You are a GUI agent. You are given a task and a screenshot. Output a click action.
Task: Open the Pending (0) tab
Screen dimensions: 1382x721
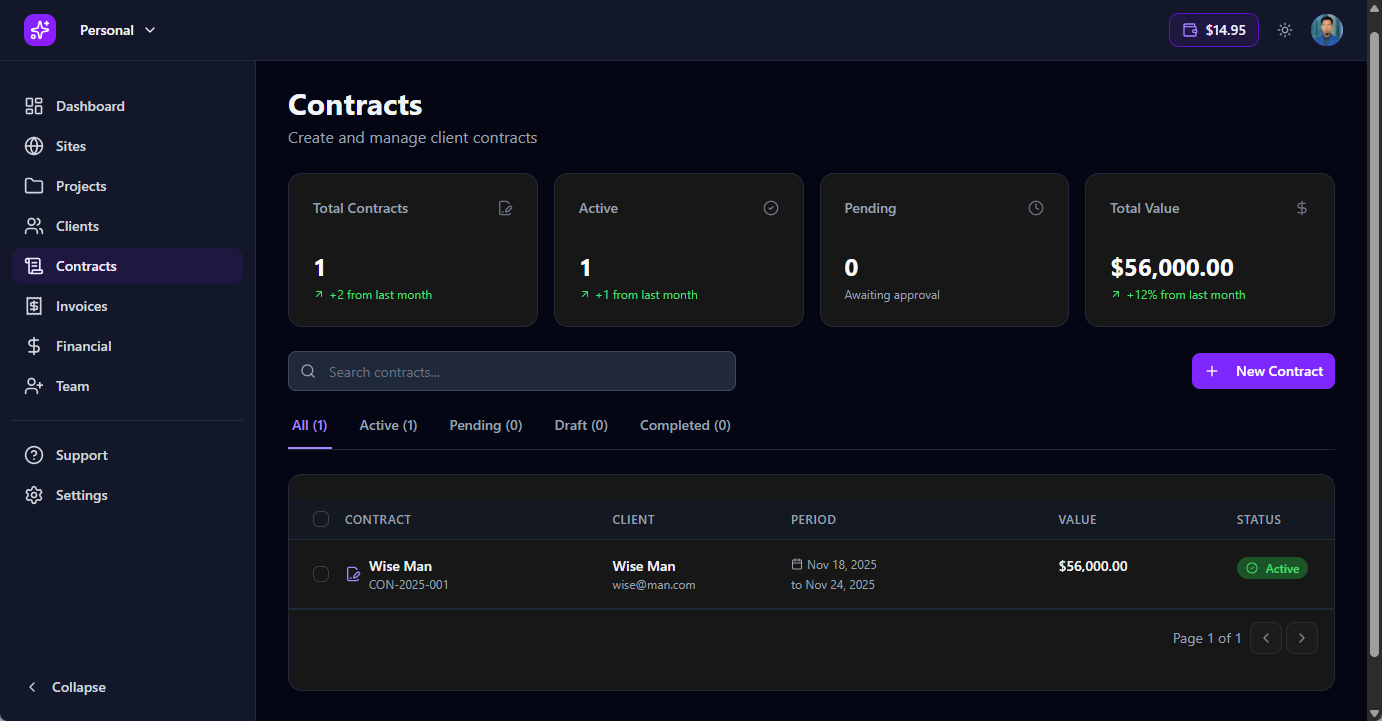coord(485,425)
